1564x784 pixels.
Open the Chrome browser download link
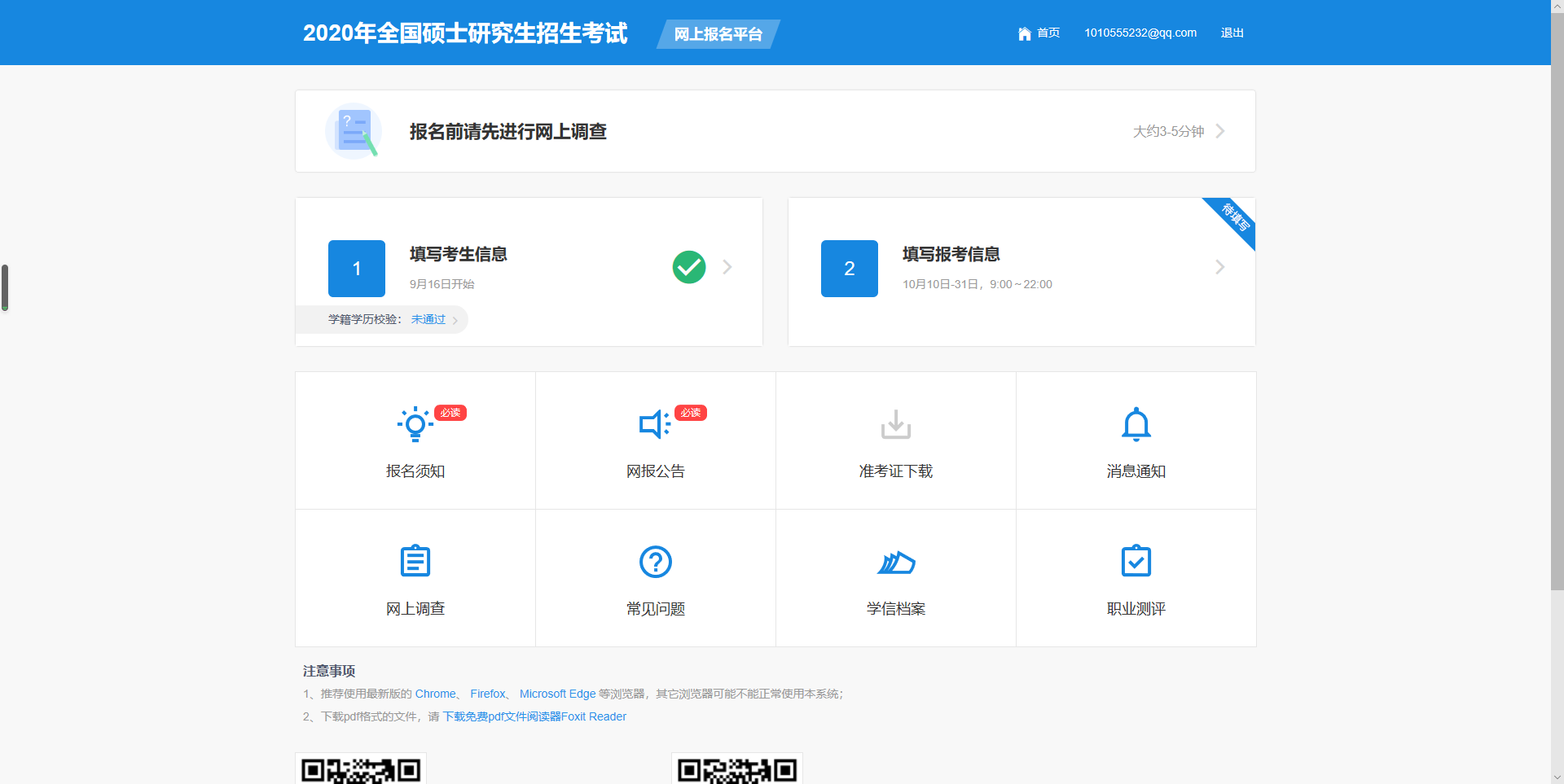click(435, 694)
